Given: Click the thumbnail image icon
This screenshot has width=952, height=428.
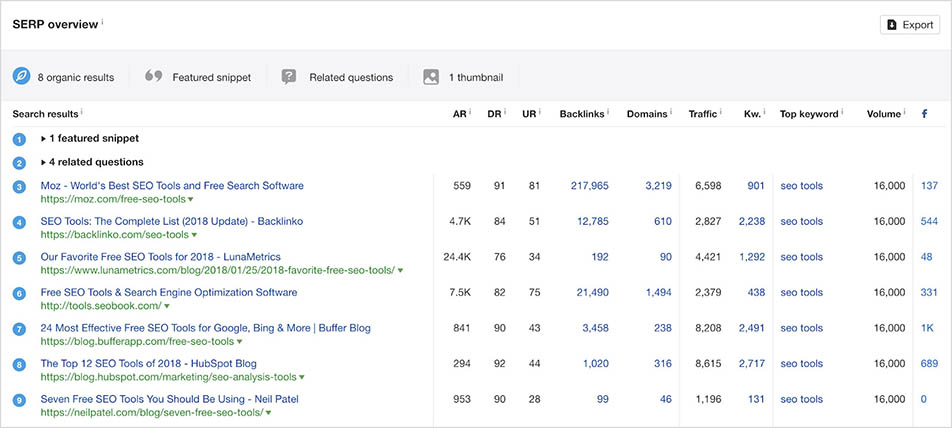Looking at the screenshot, I should coord(431,77).
